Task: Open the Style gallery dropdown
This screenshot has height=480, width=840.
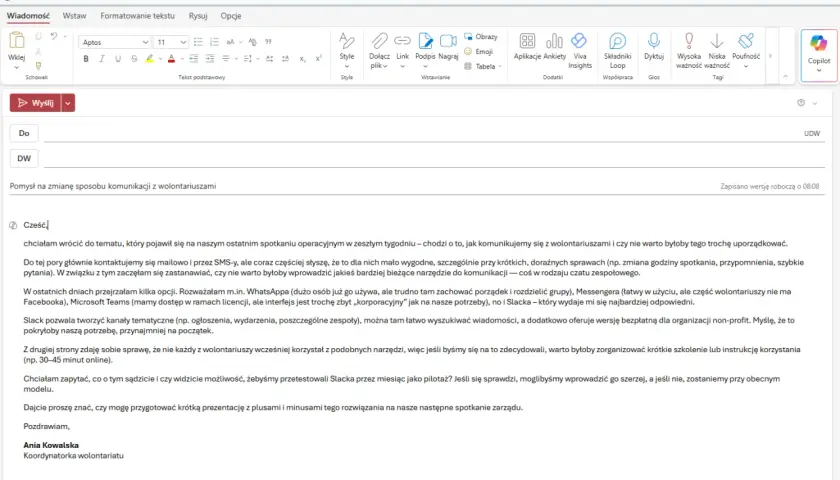Action: tap(347, 66)
